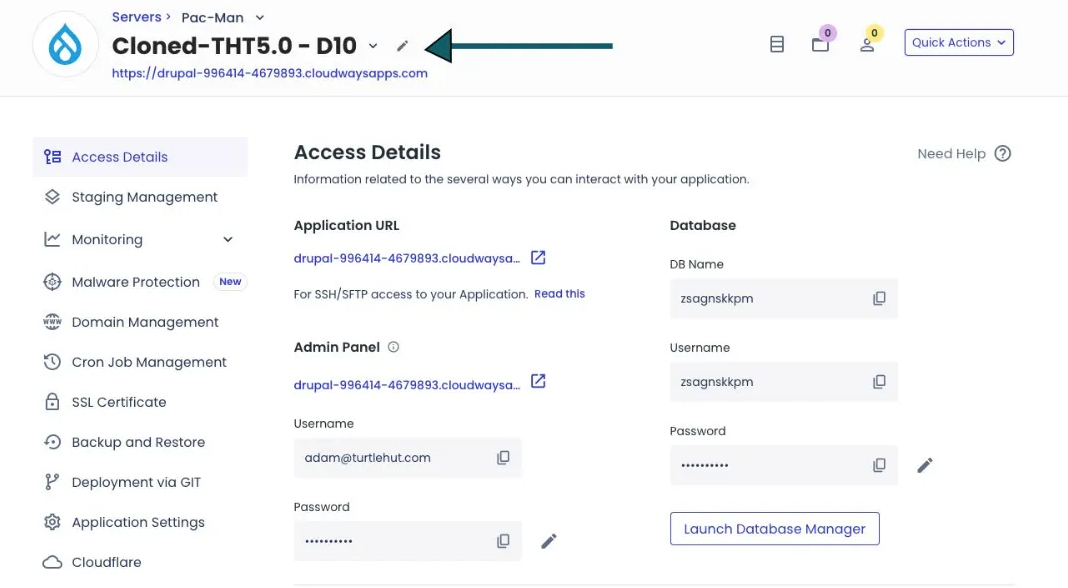
Task: Open the application switcher chevron near Cloned-THT5.0
Action: [x=373, y=46]
